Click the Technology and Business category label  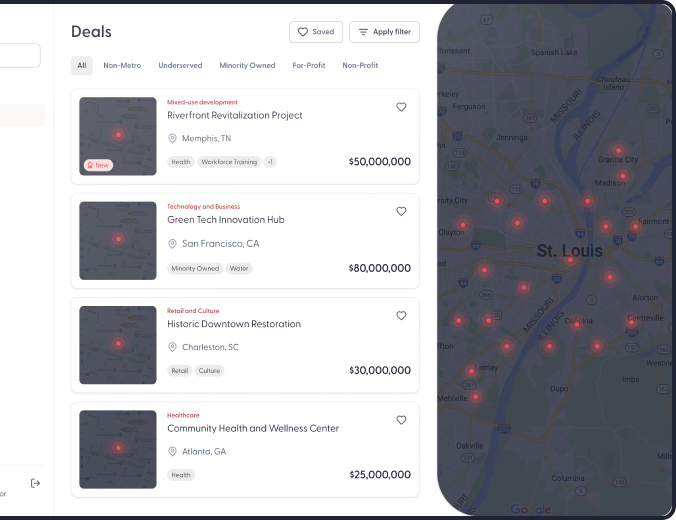(203, 207)
